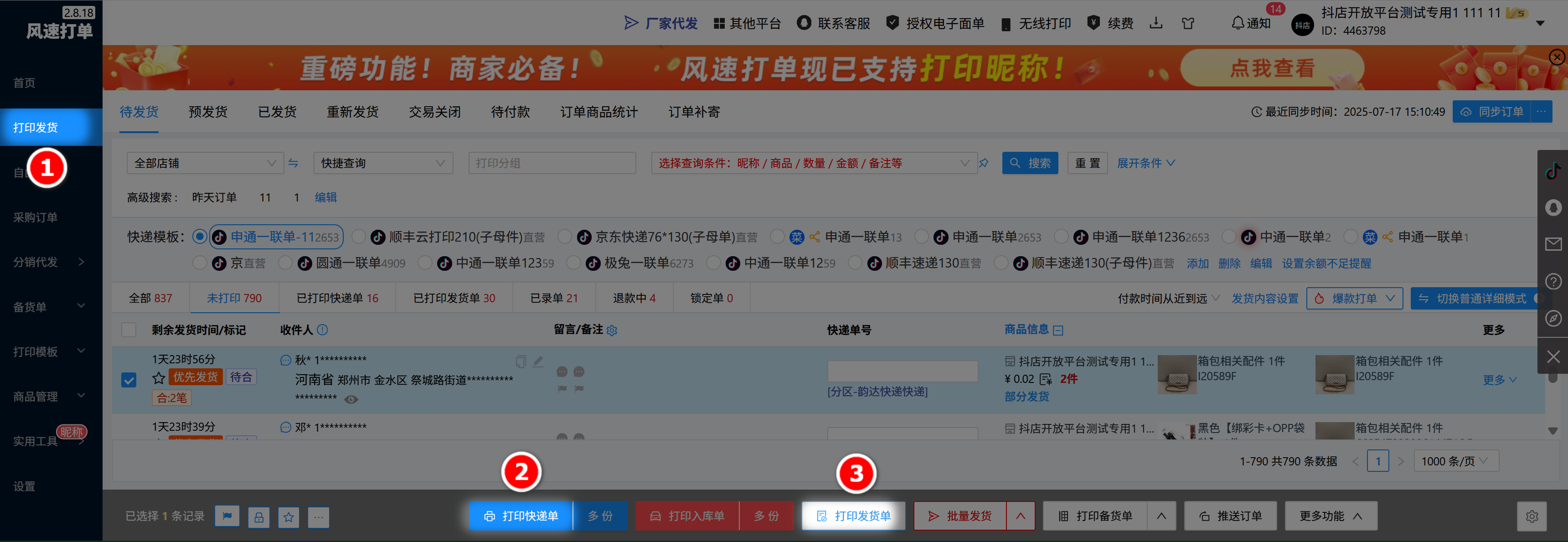The image size is (1568, 542).
Task: Select 顺丰云打印210(子母件) template radio
Action: 359,236
